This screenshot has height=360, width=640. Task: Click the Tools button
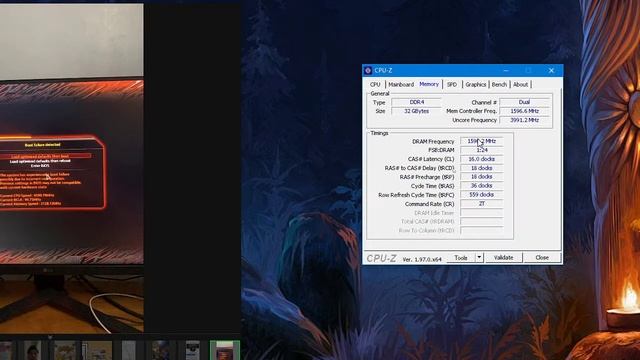point(461,258)
